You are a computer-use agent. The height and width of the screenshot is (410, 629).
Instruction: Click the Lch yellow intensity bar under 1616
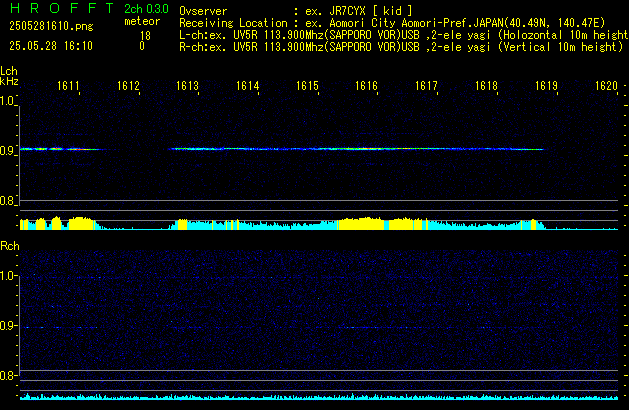point(361,224)
